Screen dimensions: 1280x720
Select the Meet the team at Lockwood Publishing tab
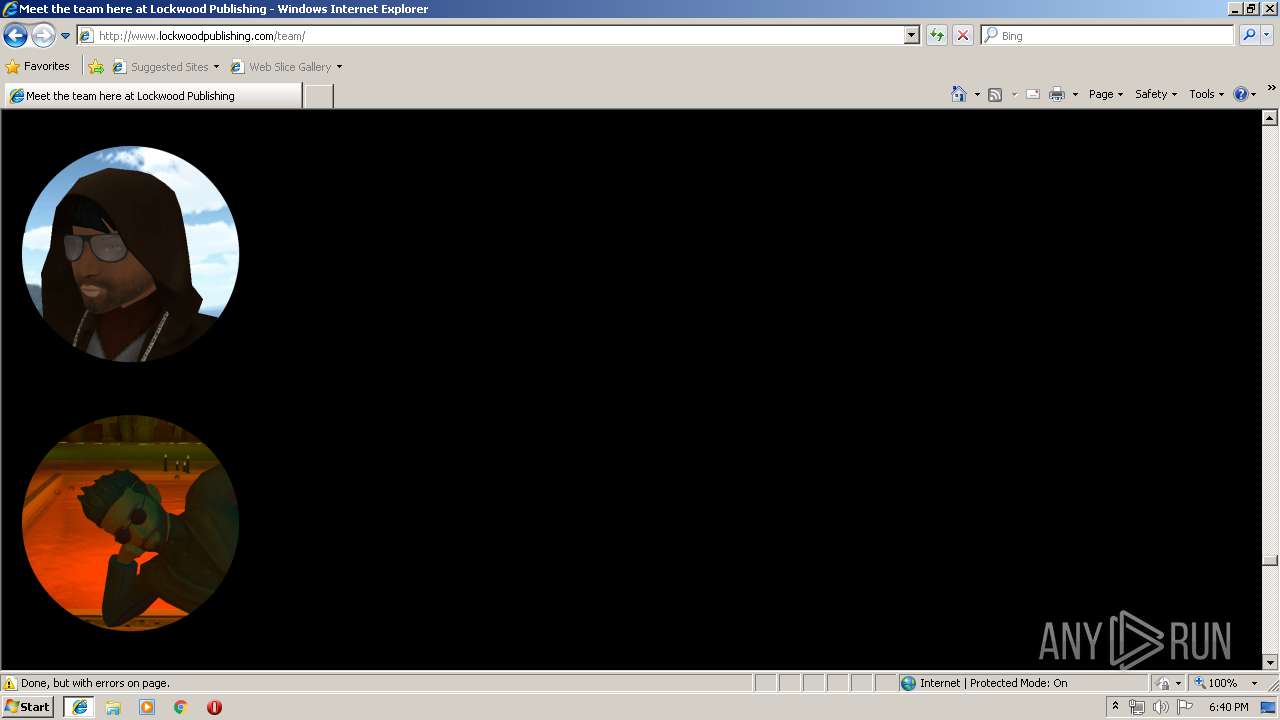[153, 96]
